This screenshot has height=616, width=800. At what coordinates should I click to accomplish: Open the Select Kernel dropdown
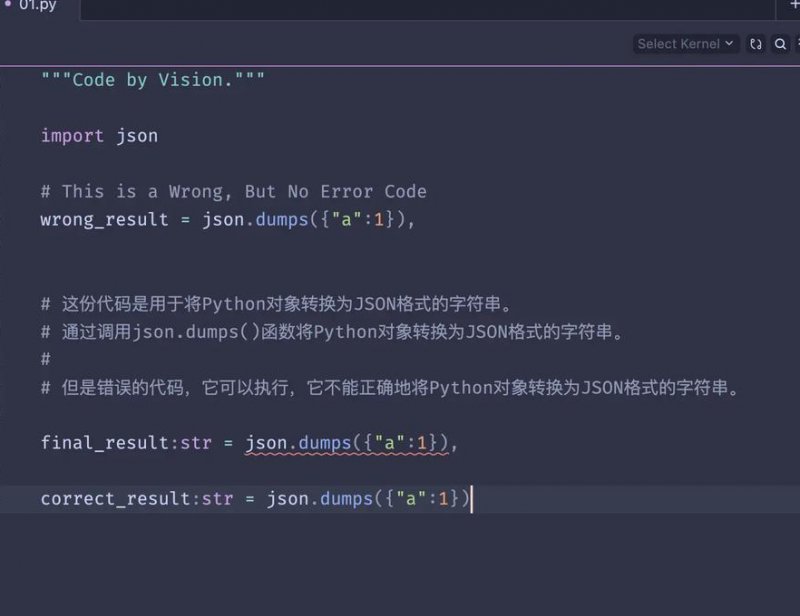(x=686, y=44)
